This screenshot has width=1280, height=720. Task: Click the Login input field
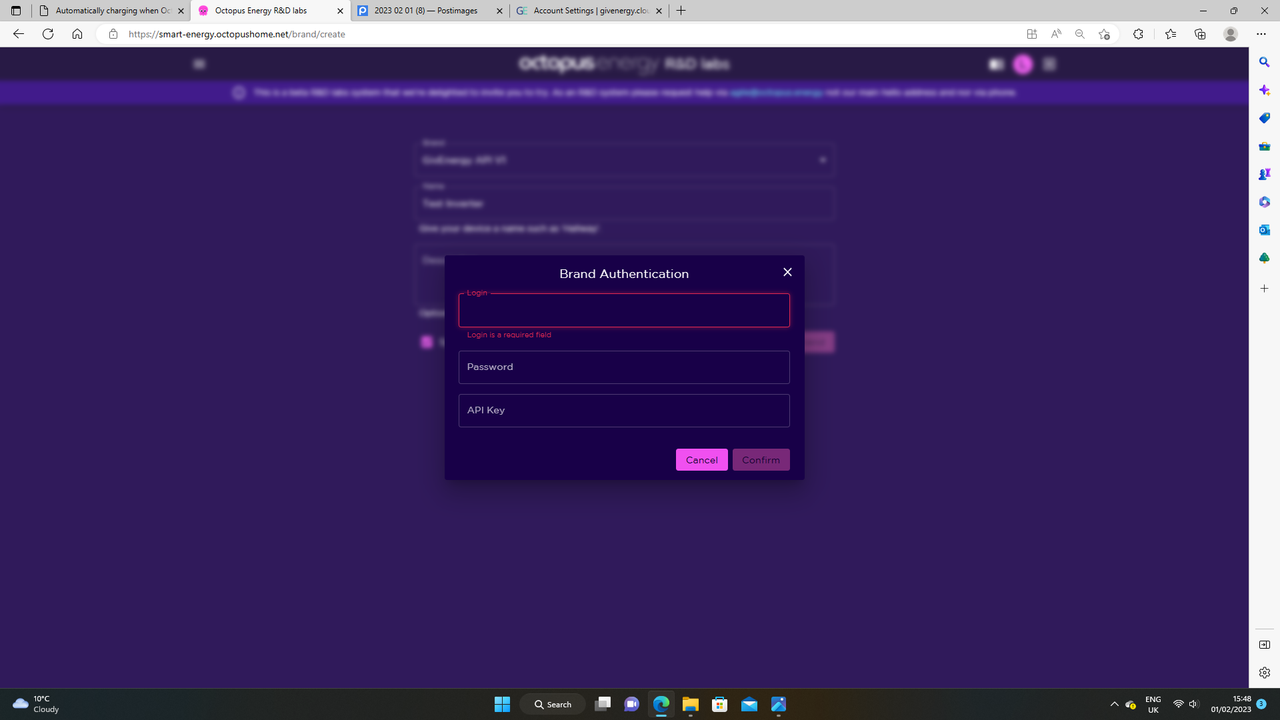[x=624, y=310]
